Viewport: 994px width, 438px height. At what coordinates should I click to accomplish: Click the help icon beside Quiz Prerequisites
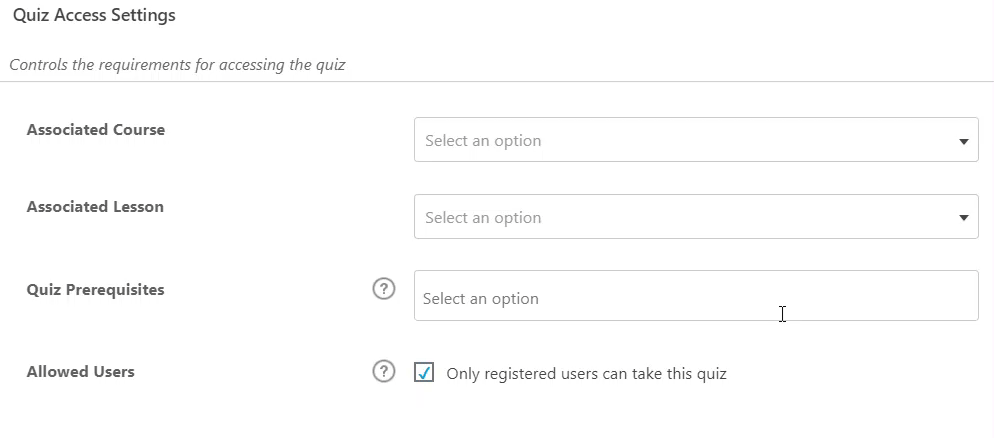(x=384, y=289)
